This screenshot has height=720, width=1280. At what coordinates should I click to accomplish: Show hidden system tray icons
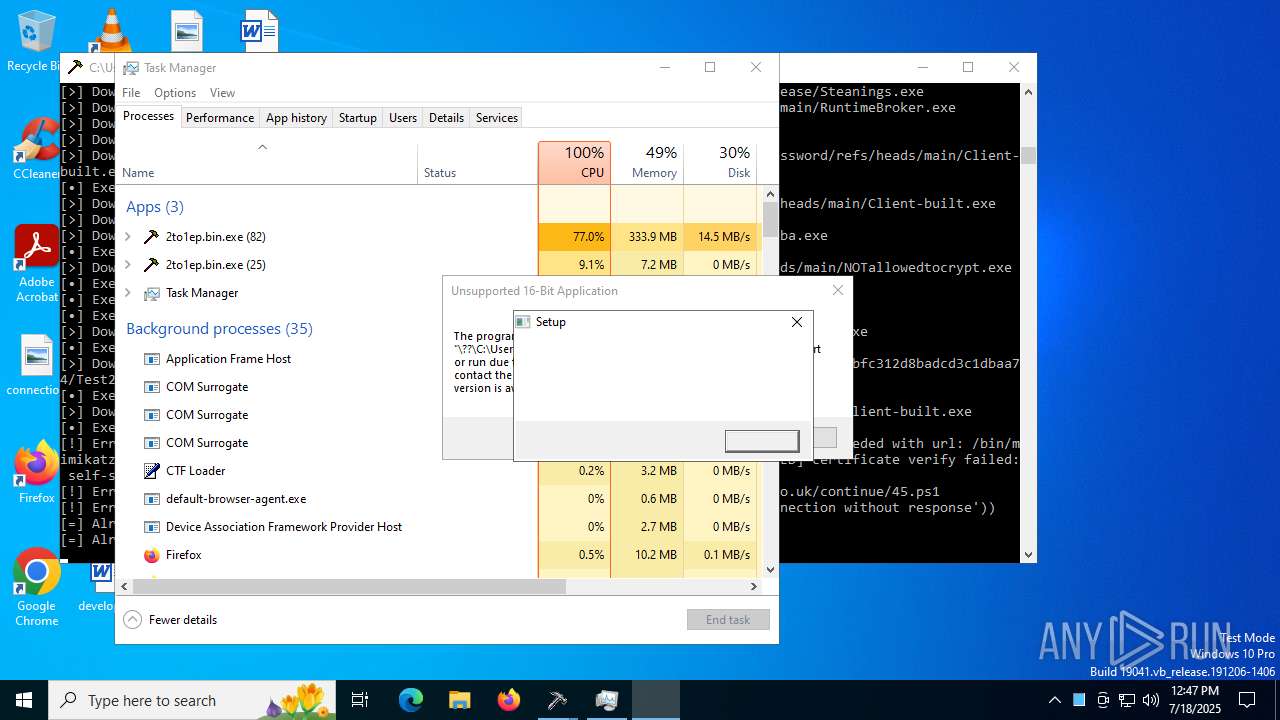pyautogui.click(x=1054, y=700)
